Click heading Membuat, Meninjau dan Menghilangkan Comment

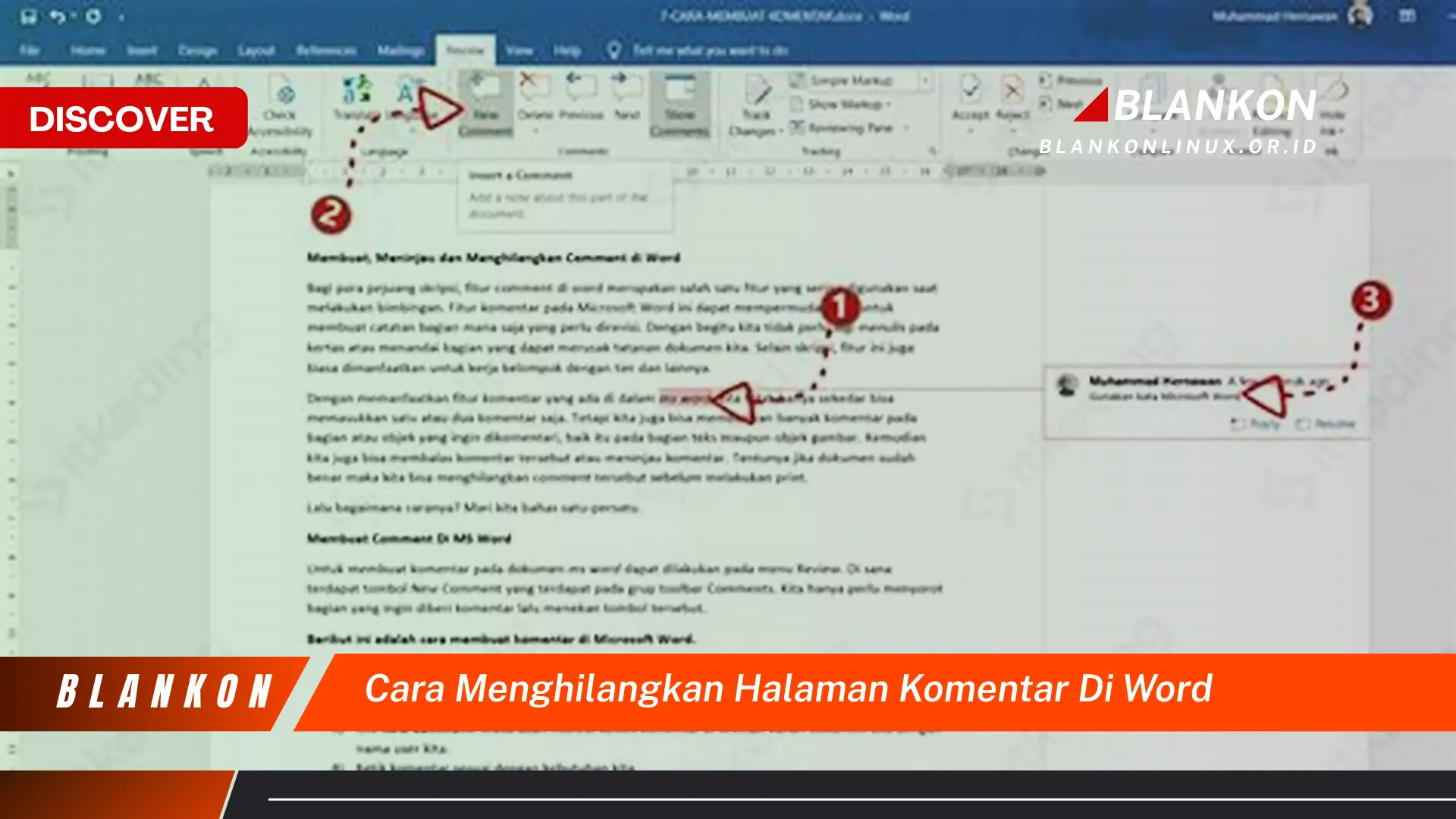(494, 258)
